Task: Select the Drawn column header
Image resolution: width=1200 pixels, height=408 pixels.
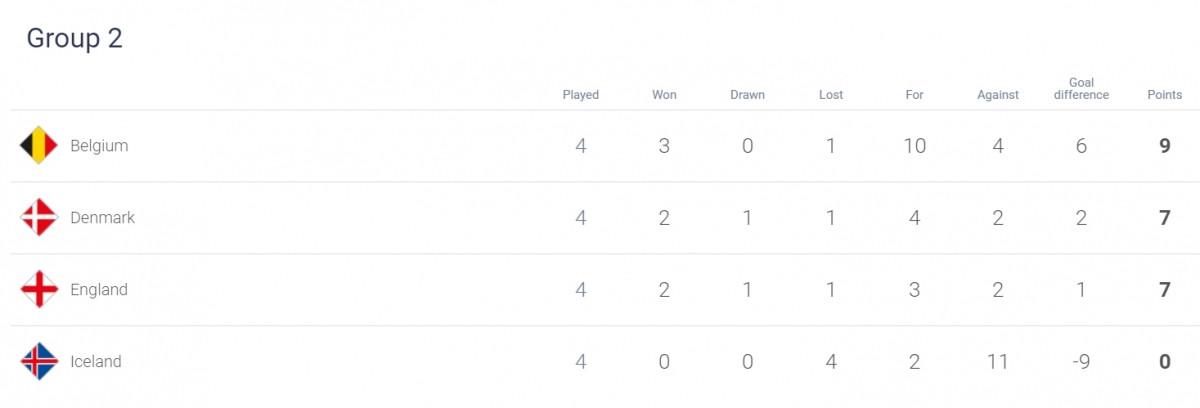Action: tap(747, 95)
